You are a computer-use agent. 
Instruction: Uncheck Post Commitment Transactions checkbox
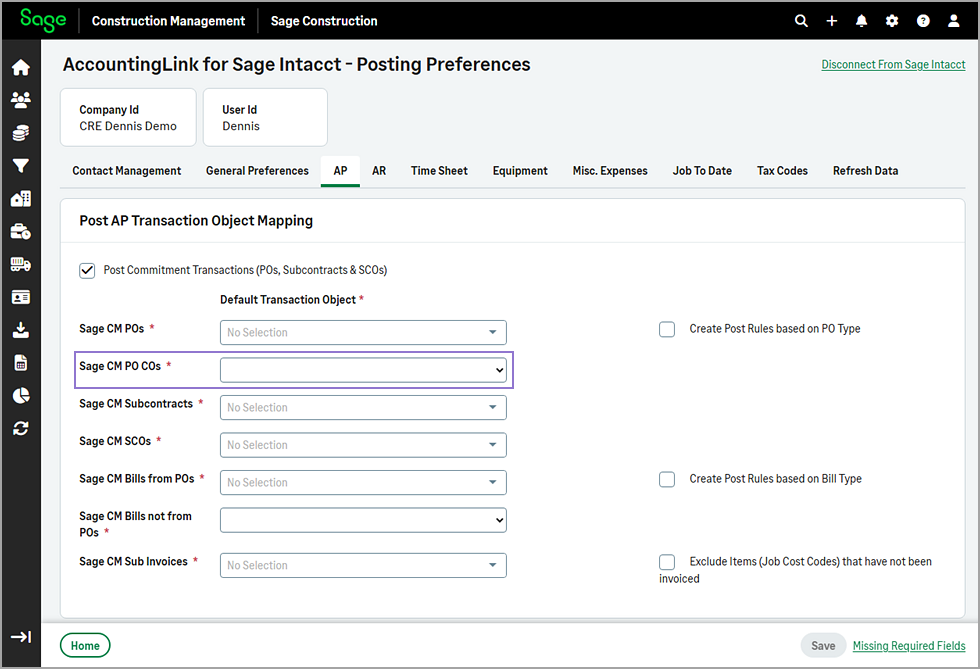point(87,271)
